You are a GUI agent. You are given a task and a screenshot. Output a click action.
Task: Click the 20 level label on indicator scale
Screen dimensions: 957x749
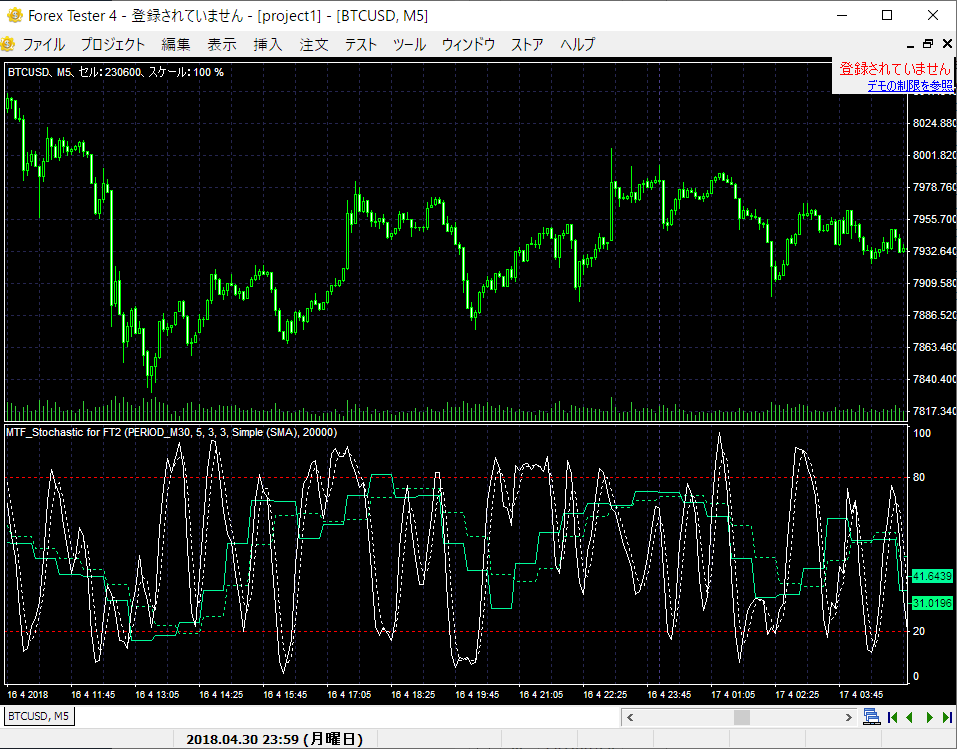tap(919, 631)
